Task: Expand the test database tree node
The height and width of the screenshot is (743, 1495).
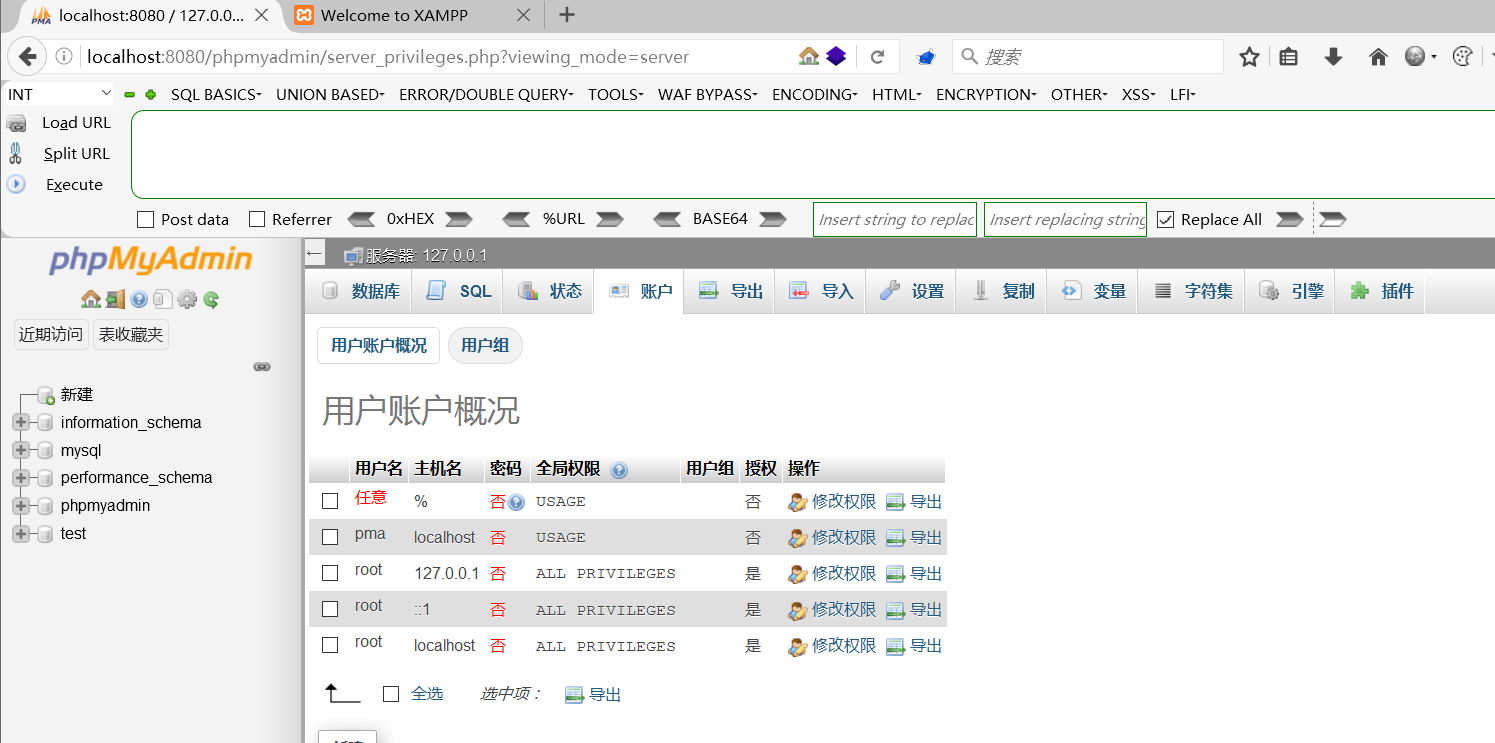Action: pyautogui.click(x=21, y=533)
